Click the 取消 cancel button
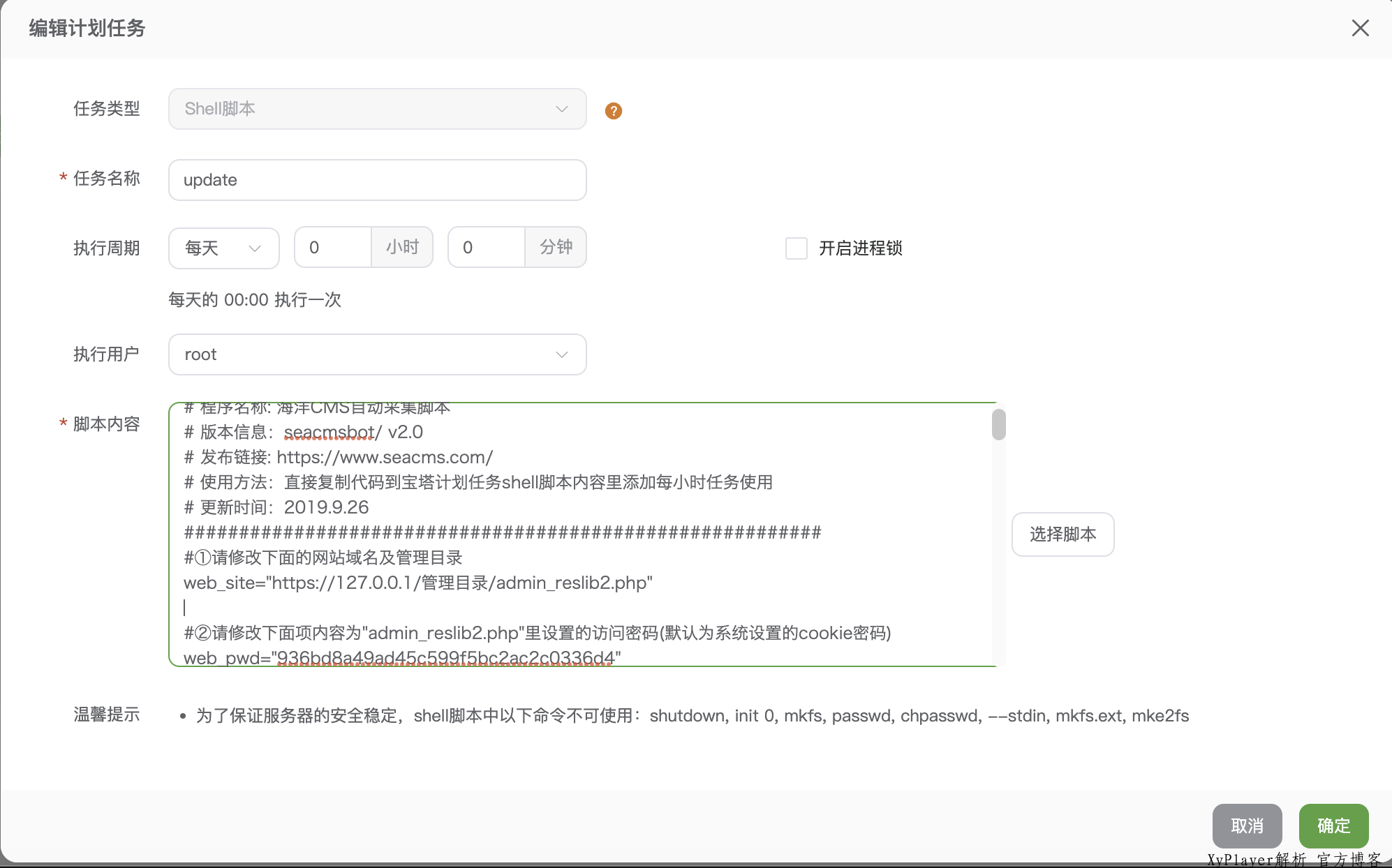 point(1247,825)
